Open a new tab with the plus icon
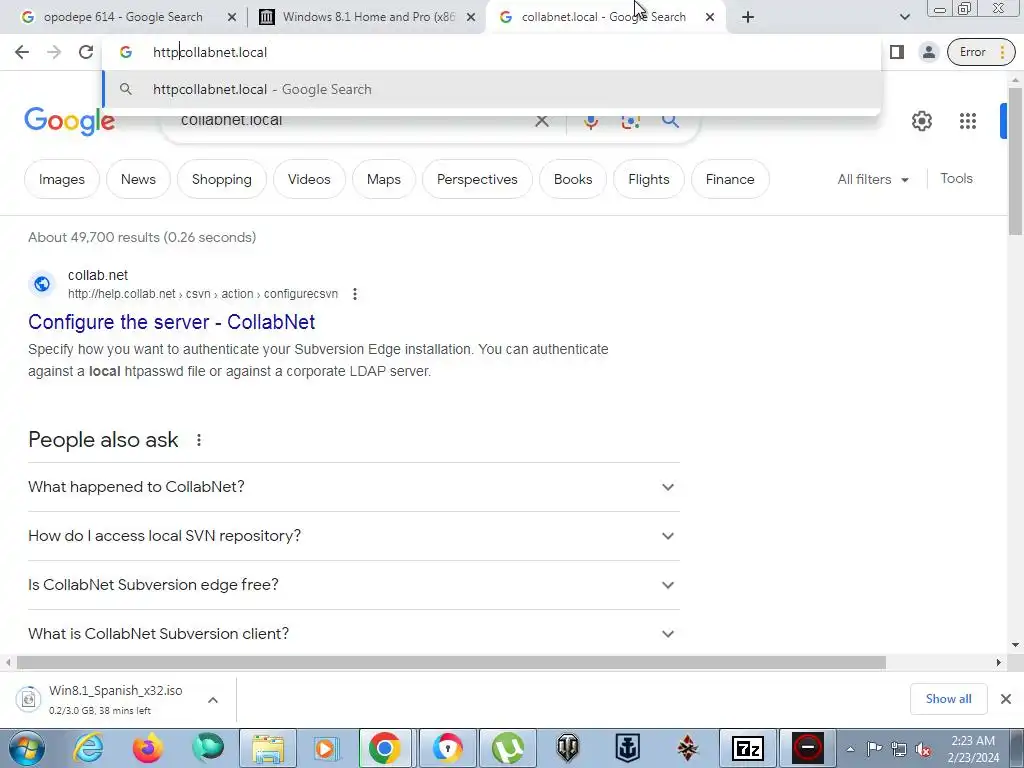The width and height of the screenshot is (1024, 768). click(x=748, y=17)
